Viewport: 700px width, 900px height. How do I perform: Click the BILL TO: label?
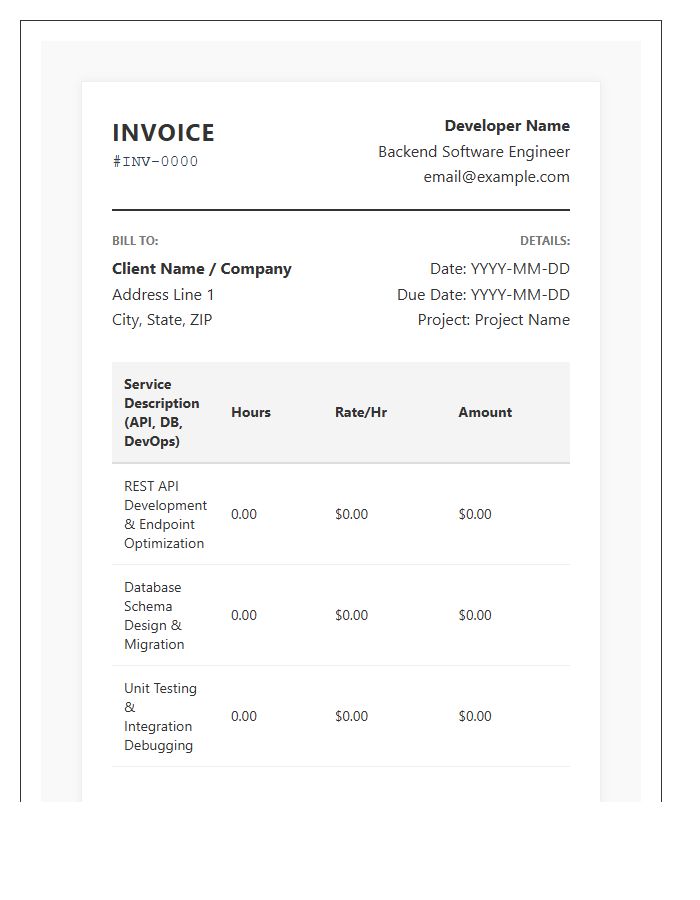[x=135, y=240]
